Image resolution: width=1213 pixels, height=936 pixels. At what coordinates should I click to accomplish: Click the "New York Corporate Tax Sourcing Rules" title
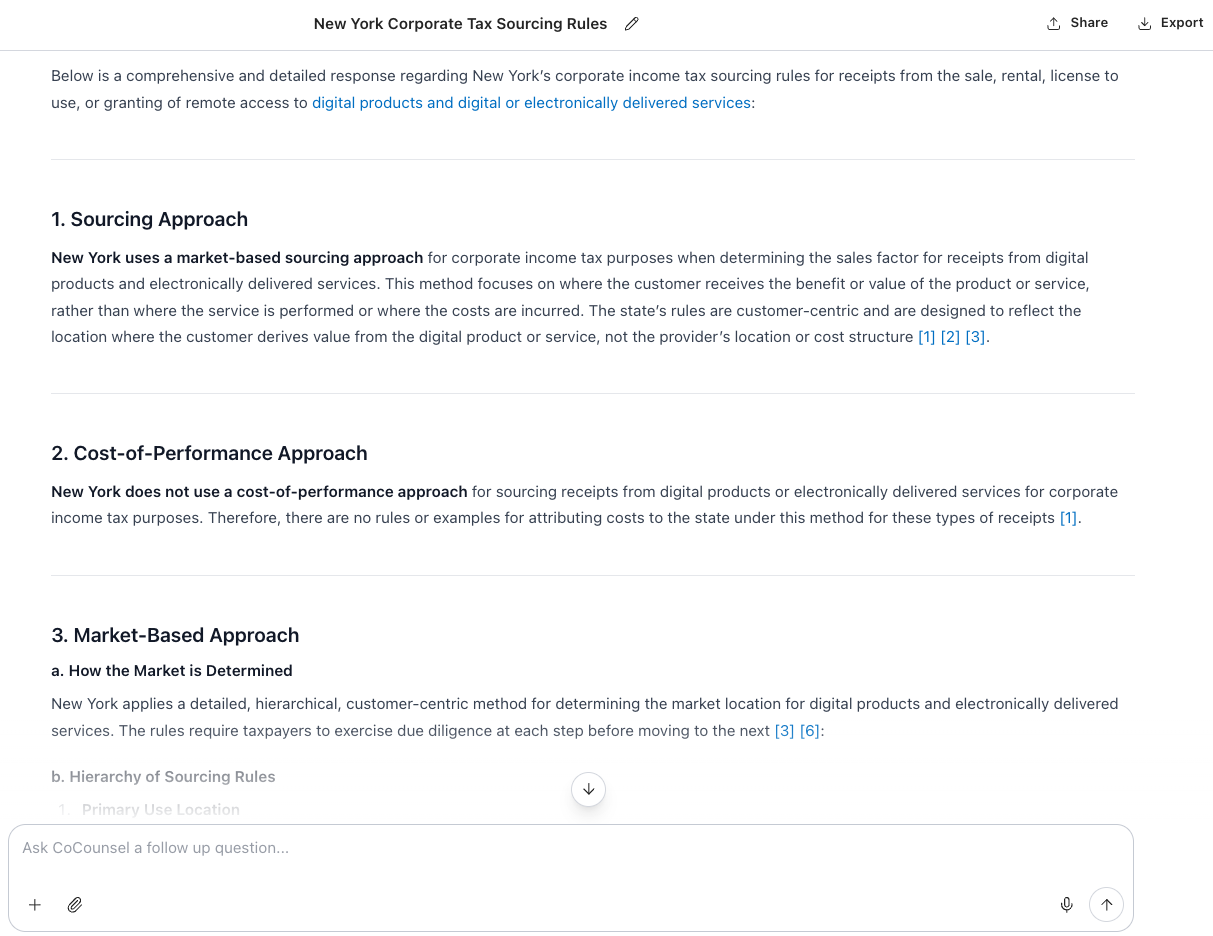click(460, 24)
